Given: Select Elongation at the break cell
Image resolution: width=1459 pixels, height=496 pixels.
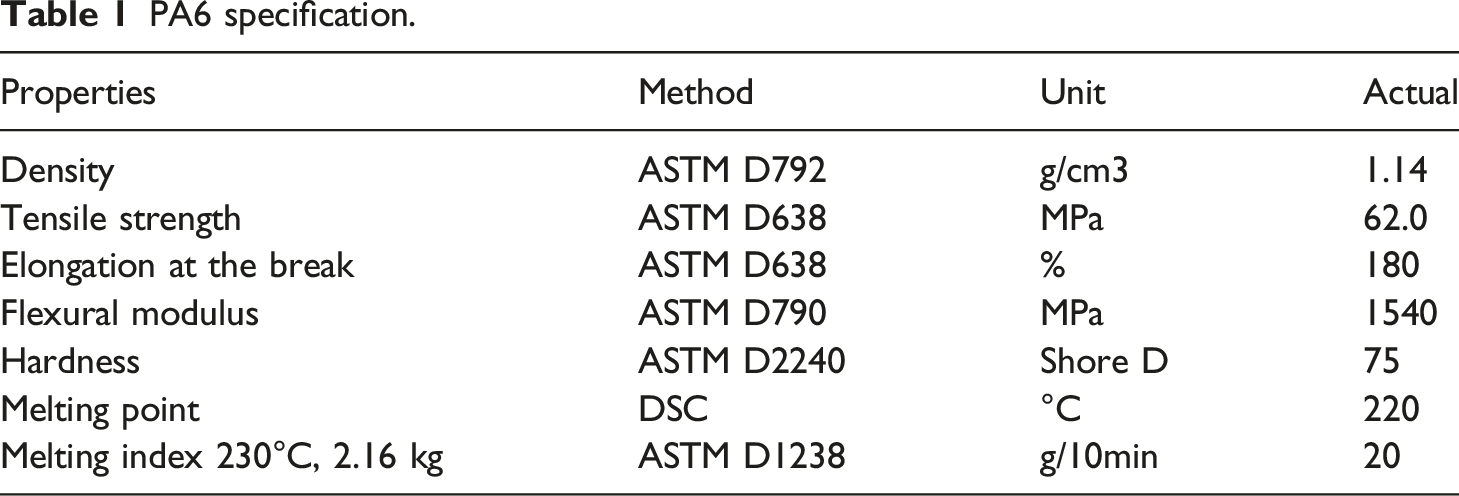Looking at the screenshot, I should tap(177, 266).
